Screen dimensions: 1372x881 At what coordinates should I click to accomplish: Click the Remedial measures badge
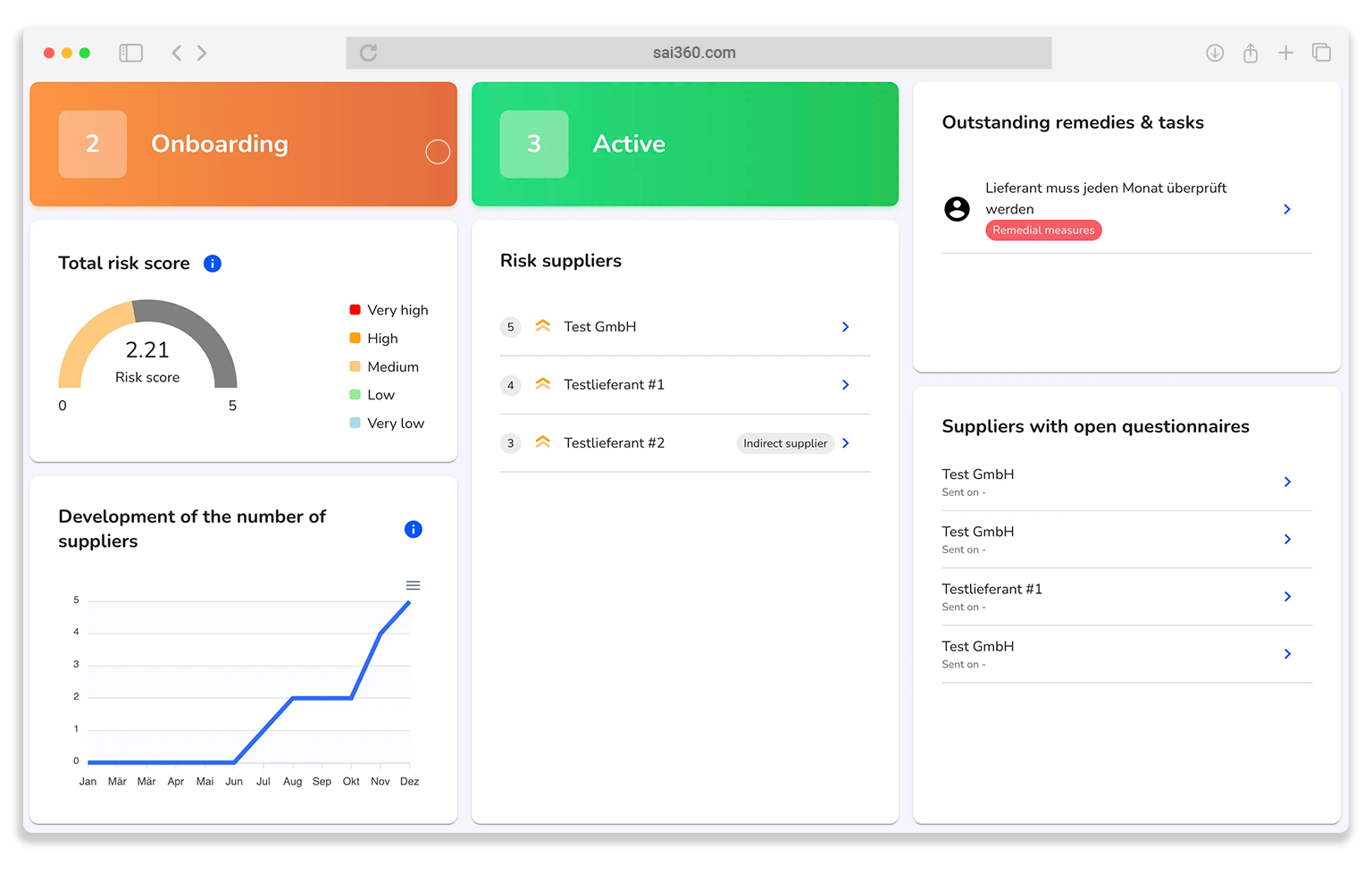click(x=1043, y=231)
